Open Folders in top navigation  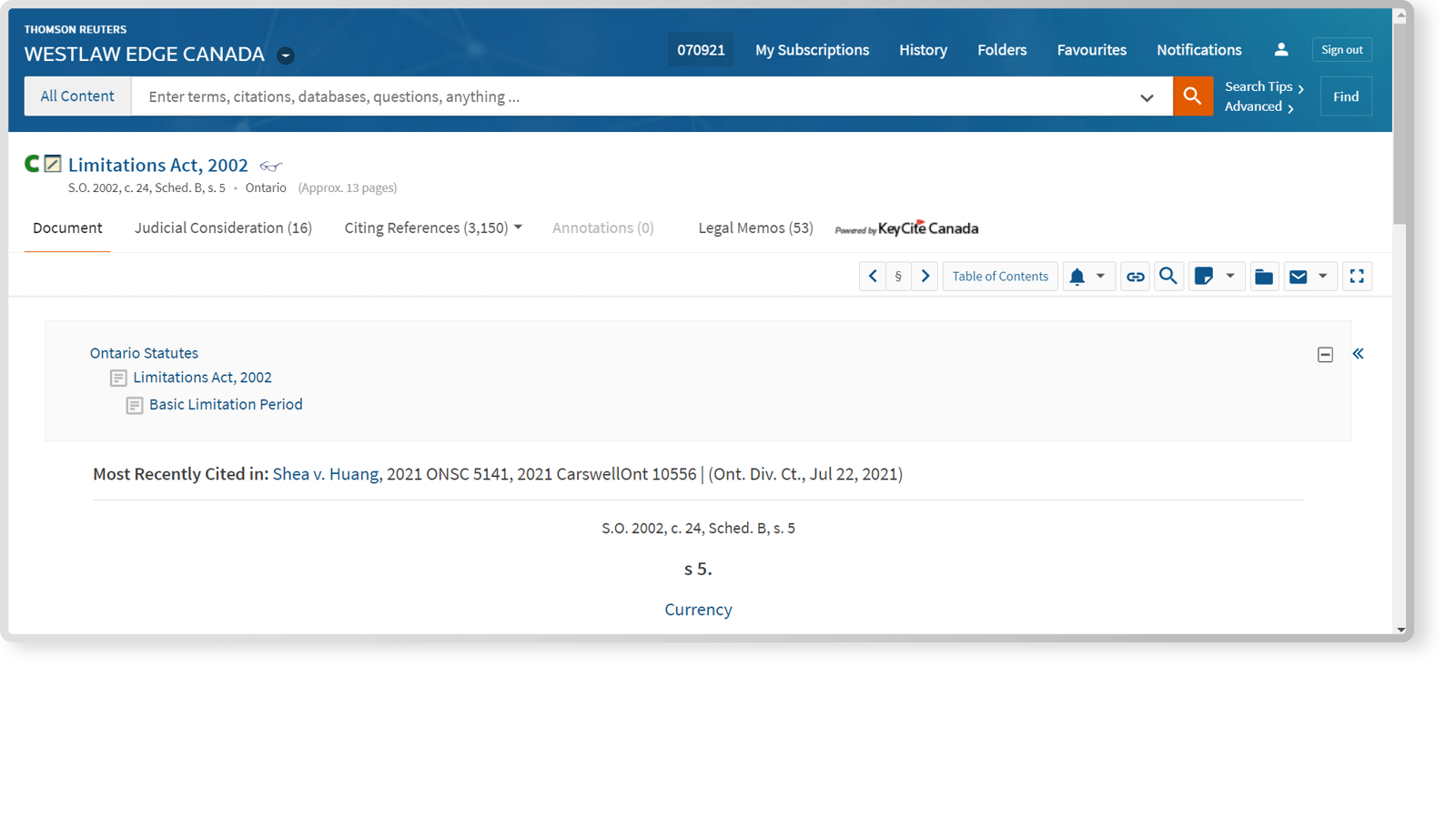[x=1002, y=49]
